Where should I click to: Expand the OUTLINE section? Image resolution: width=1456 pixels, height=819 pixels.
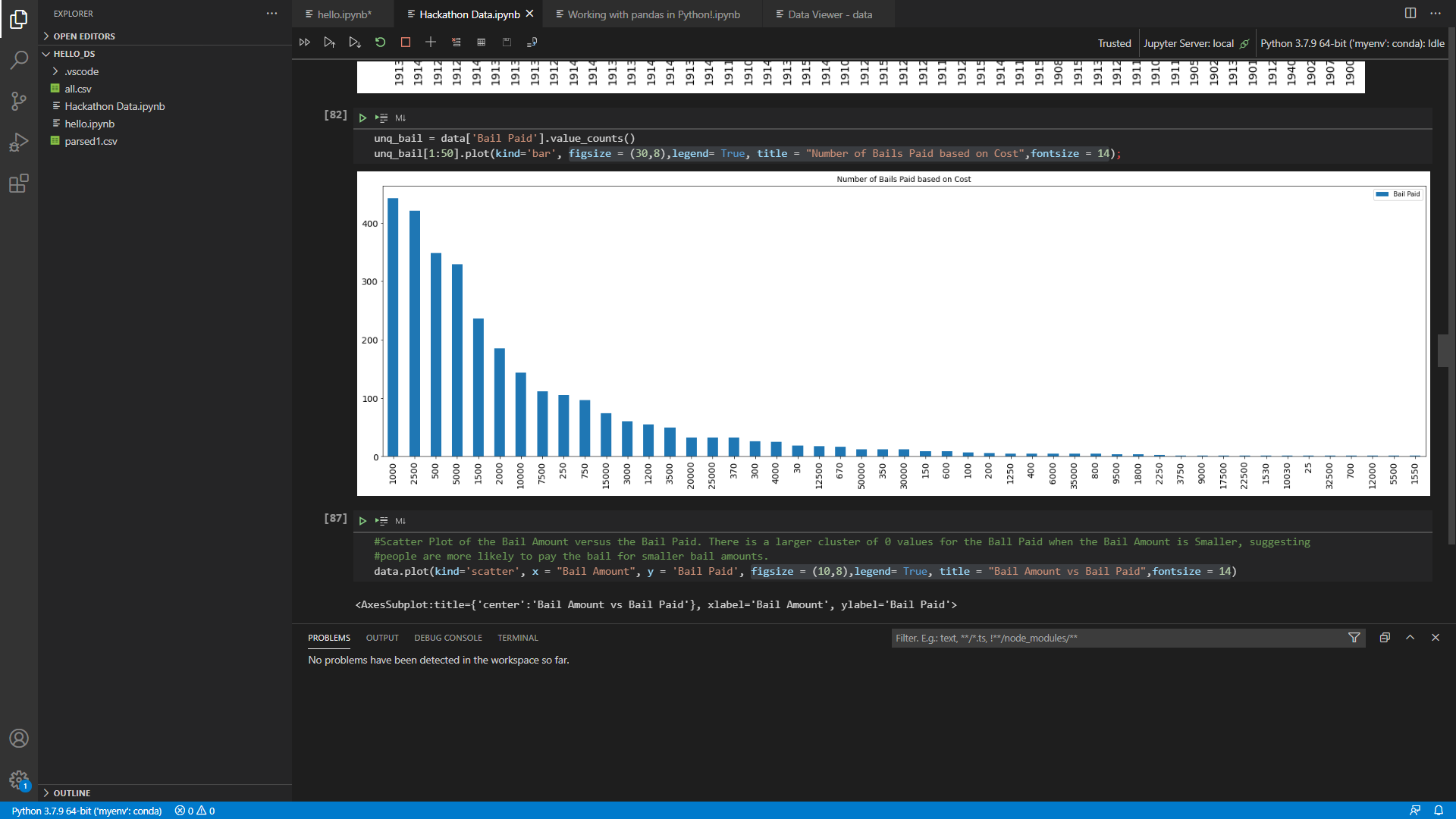[71, 792]
